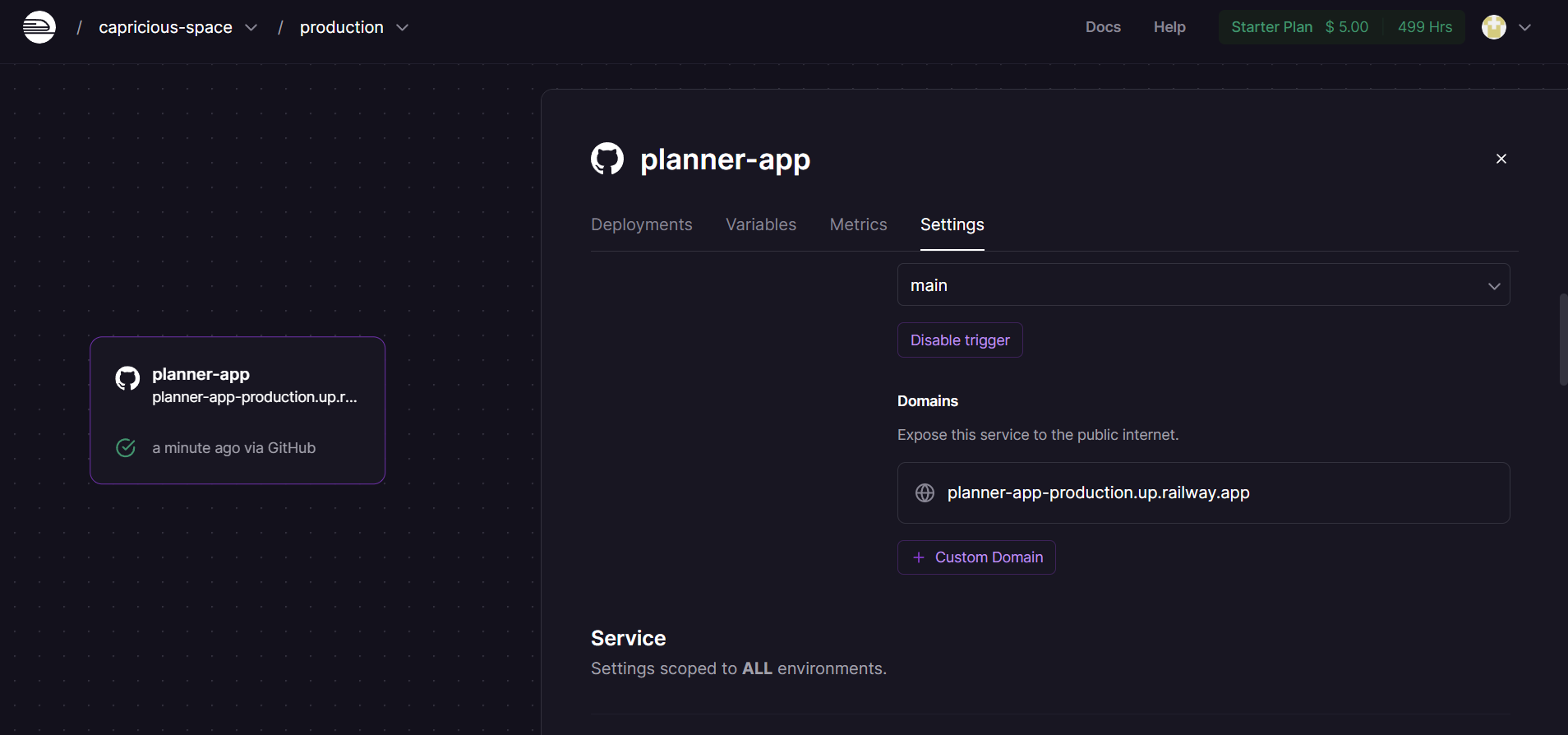The width and height of the screenshot is (1568, 735).
Task: Expand the capricious-space project dropdown
Action: pos(251,27)
